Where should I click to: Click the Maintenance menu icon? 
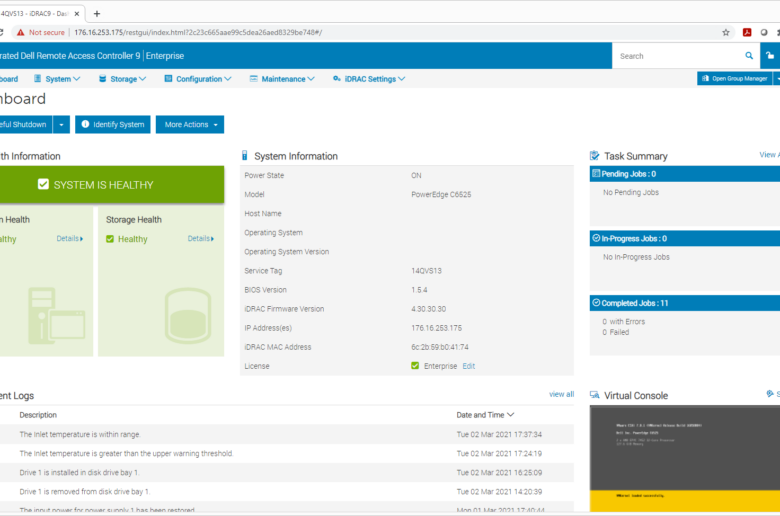pos(254,79)
